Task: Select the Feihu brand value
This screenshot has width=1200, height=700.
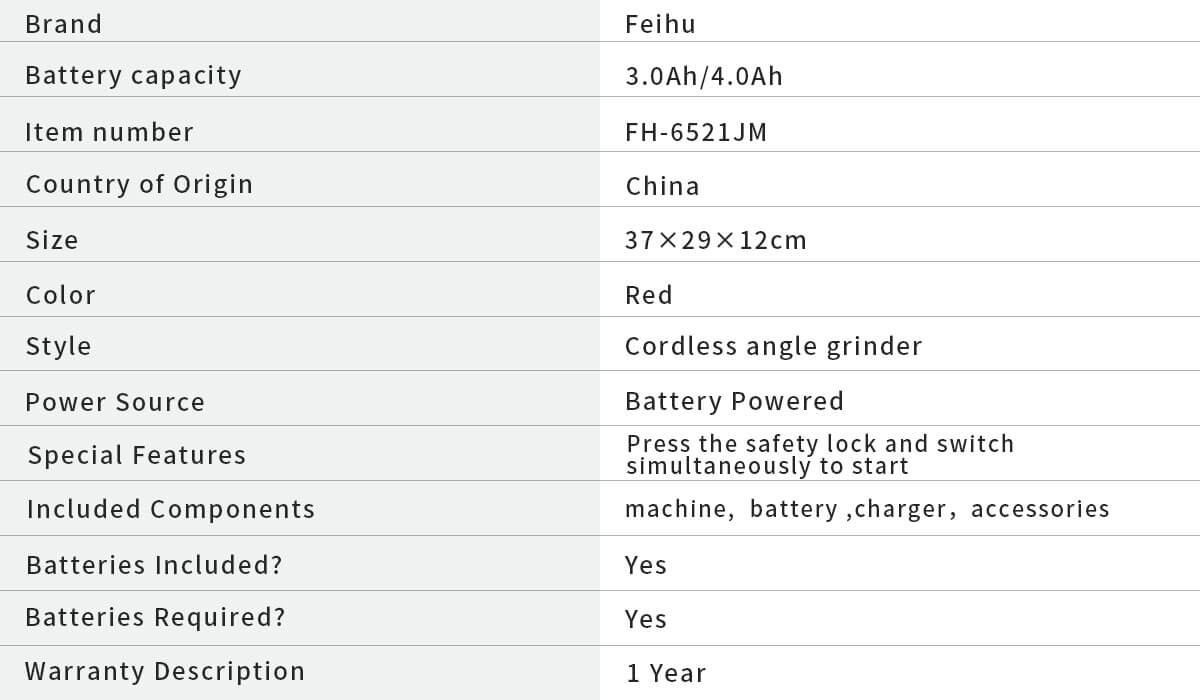Action: click(660, 24)
